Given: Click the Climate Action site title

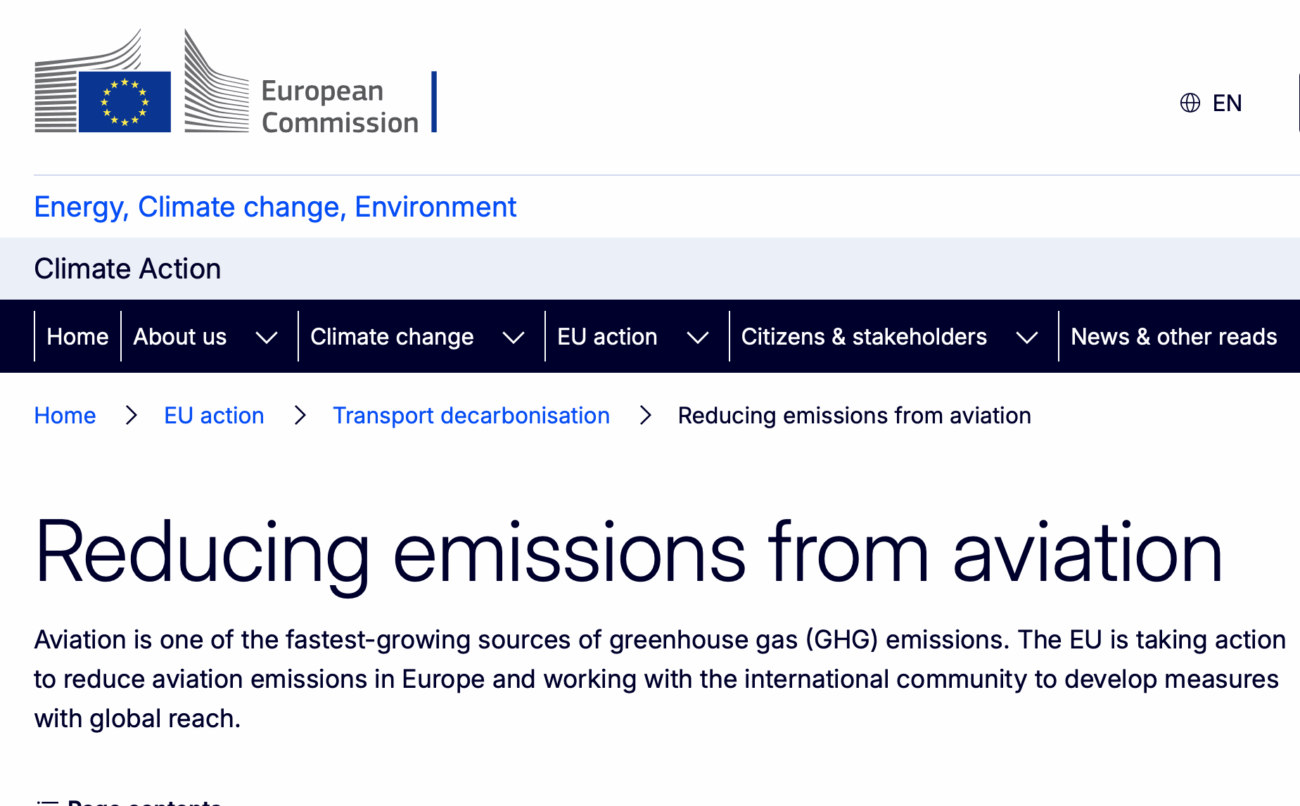Looking at the screenshot, I should [x=127, y=269].
